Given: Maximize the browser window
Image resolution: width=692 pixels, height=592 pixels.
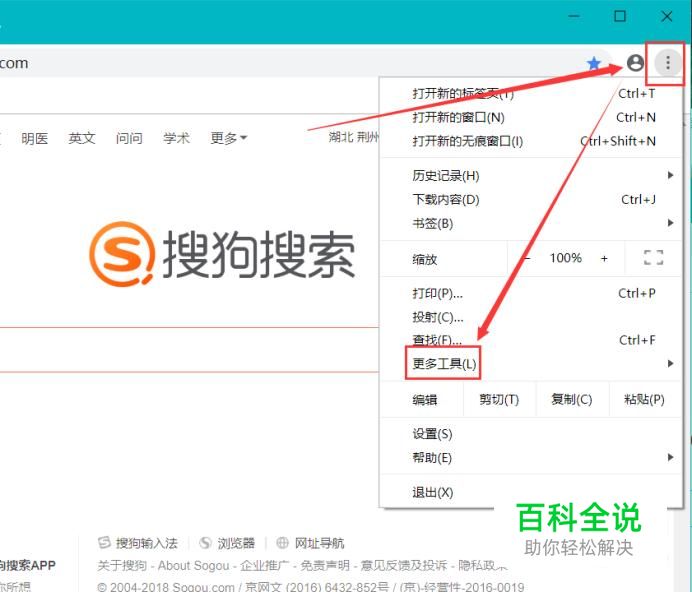Looking at the screenshot, I should (620, 17).
